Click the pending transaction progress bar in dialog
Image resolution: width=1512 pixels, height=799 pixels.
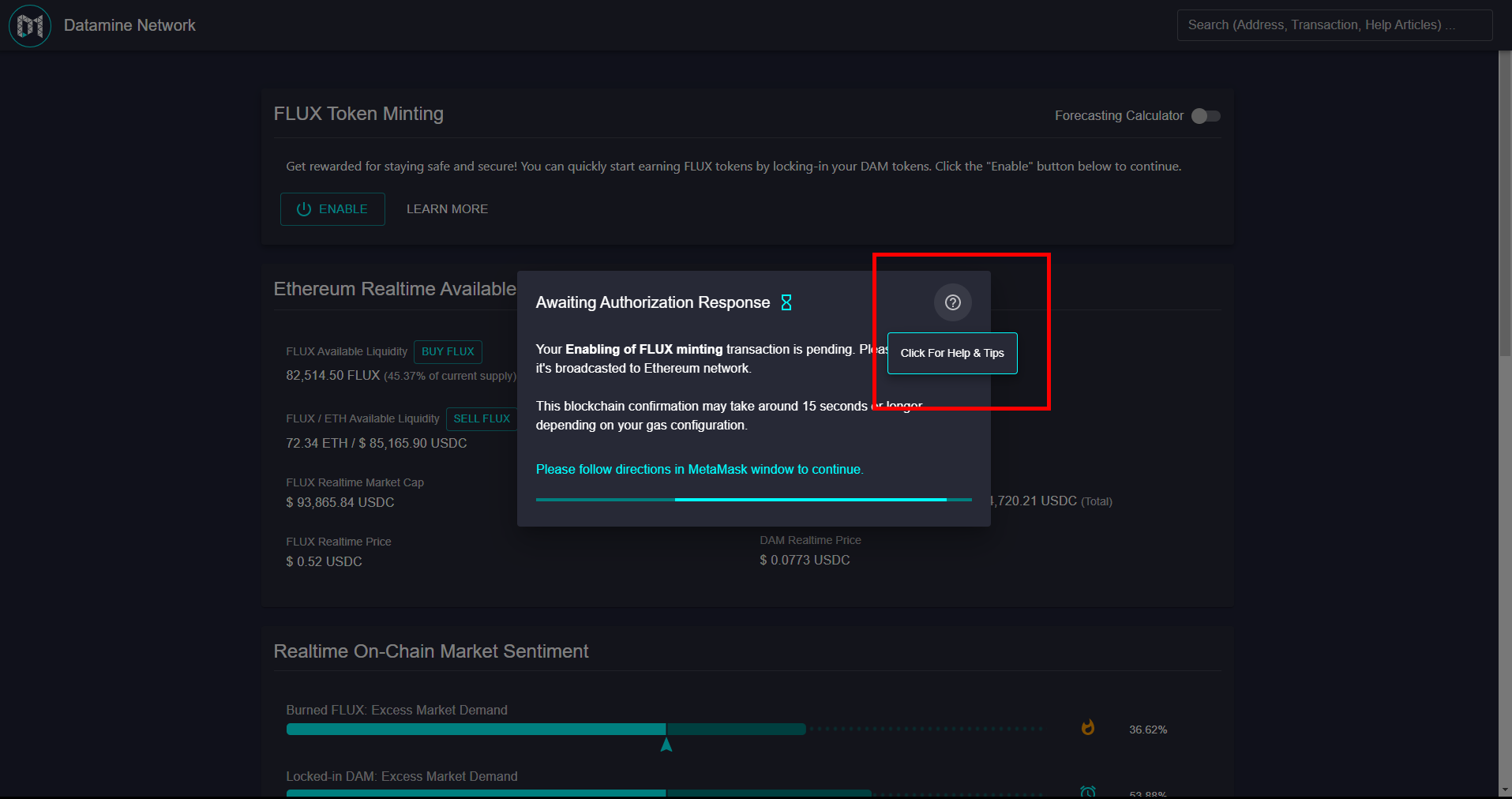(x=754, y=500)
